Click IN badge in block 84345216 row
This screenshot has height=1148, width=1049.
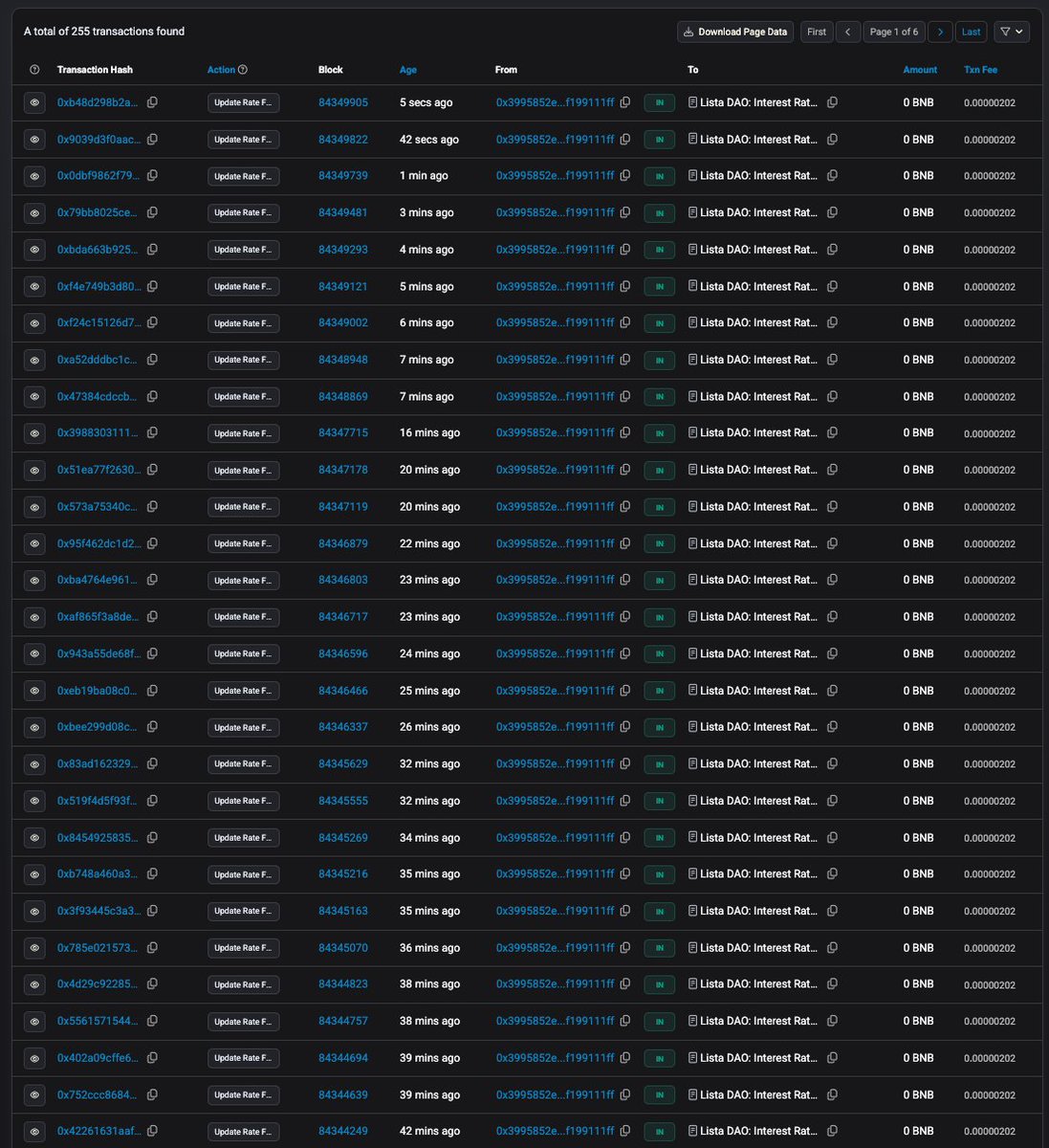point(660,874)
